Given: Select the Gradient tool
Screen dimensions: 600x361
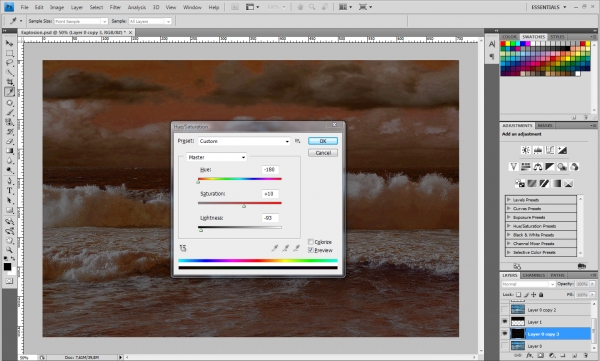Looking at the screenshot, I should point(10,151).
